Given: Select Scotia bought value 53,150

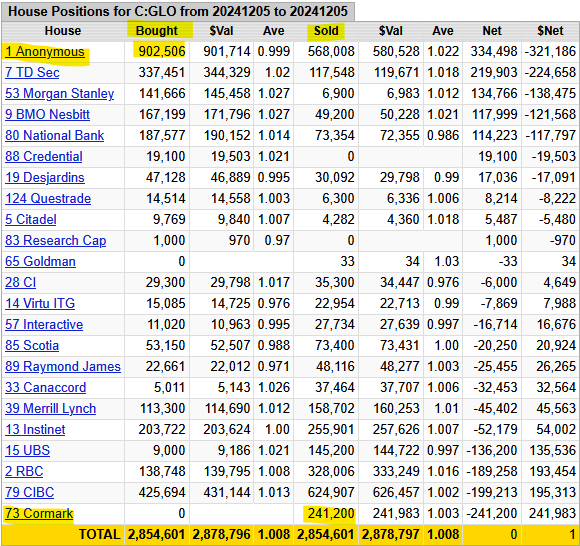Looking at the screenshot, I should tap(165, 346).
